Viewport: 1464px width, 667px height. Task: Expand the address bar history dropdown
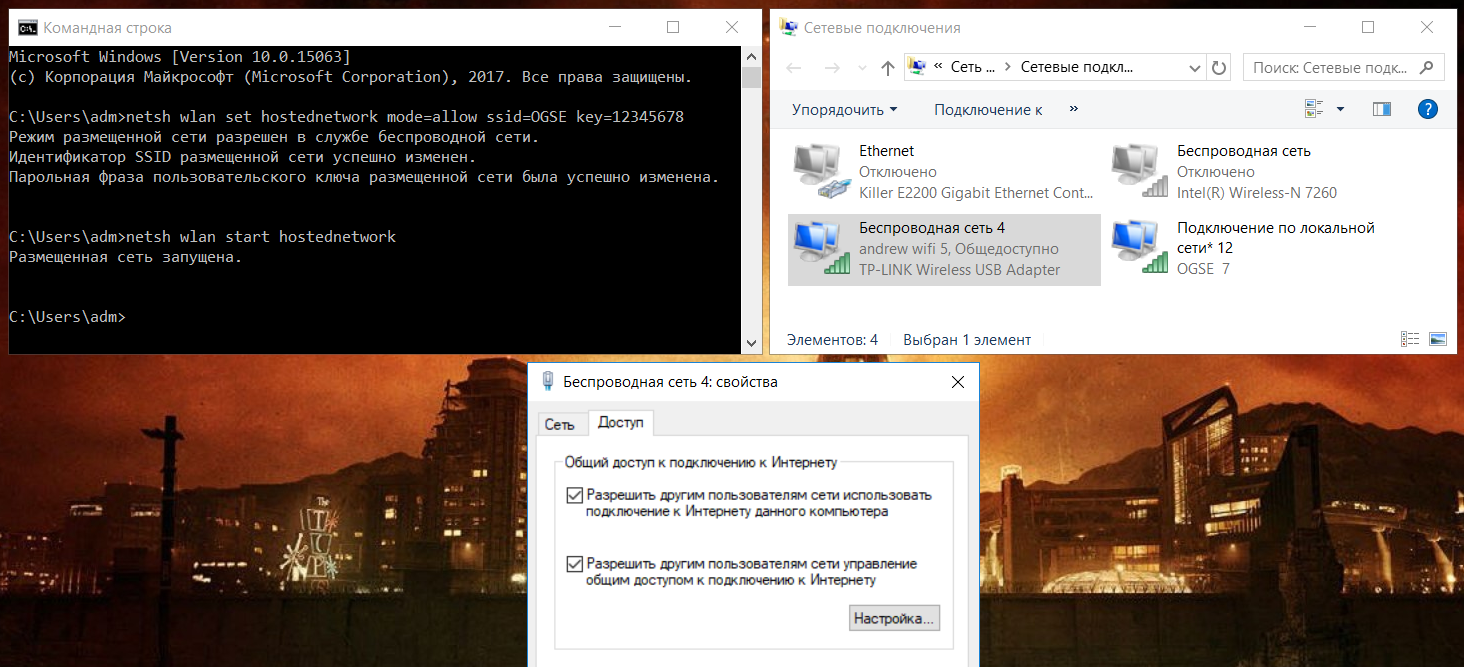pos(1194,68)
